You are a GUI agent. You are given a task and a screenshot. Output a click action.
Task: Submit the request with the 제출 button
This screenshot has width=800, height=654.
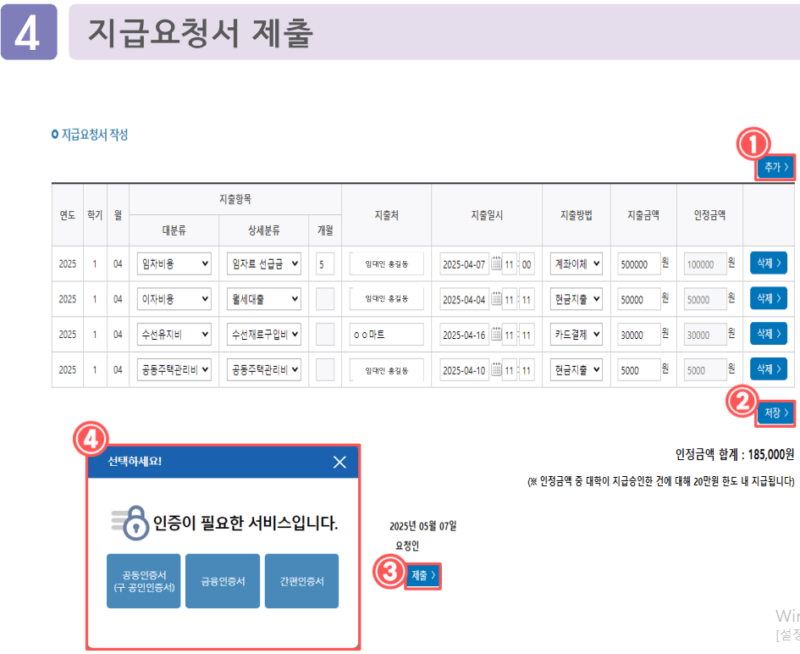(423, 576)
